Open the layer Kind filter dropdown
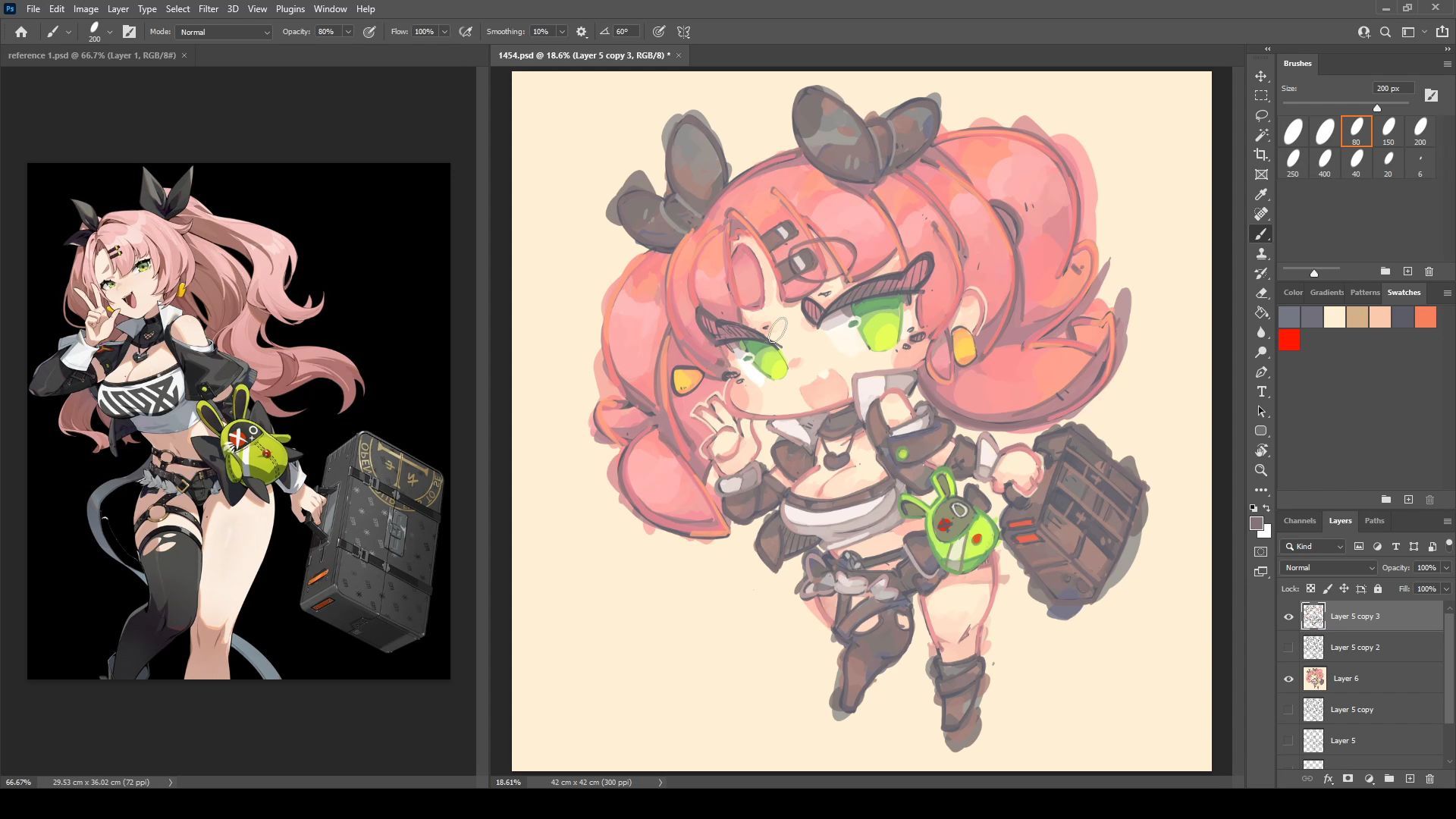 click(1313, 546)
